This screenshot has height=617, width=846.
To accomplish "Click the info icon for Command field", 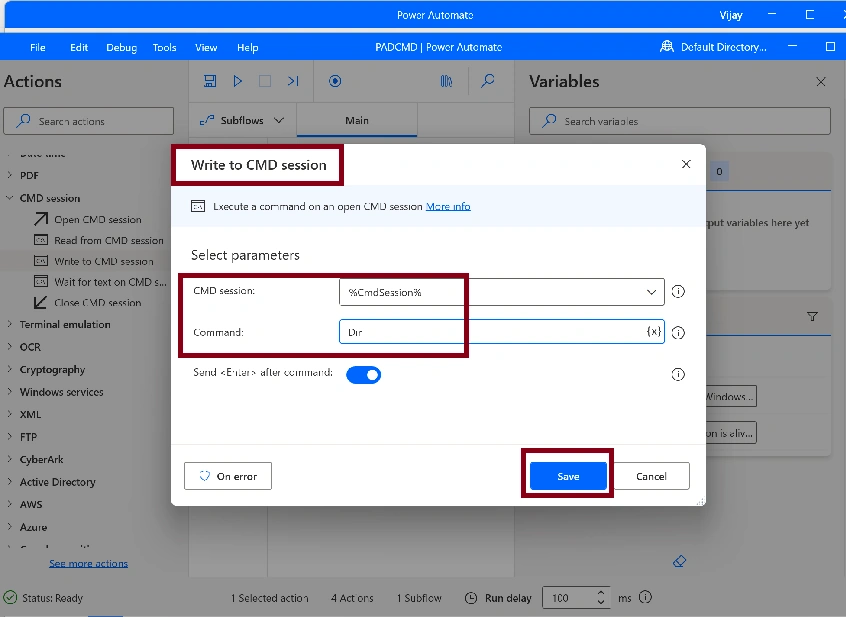I will click(678, 333).
